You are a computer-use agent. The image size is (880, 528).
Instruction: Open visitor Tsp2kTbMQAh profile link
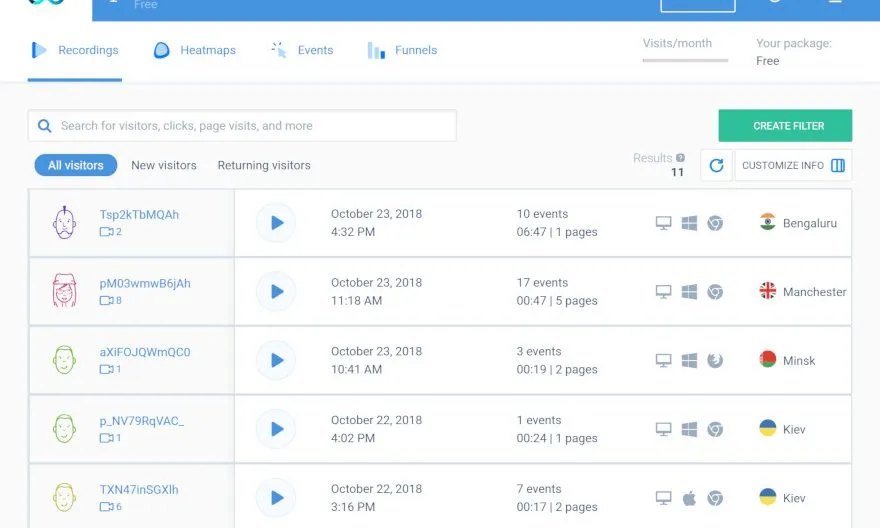pos(139,214)
